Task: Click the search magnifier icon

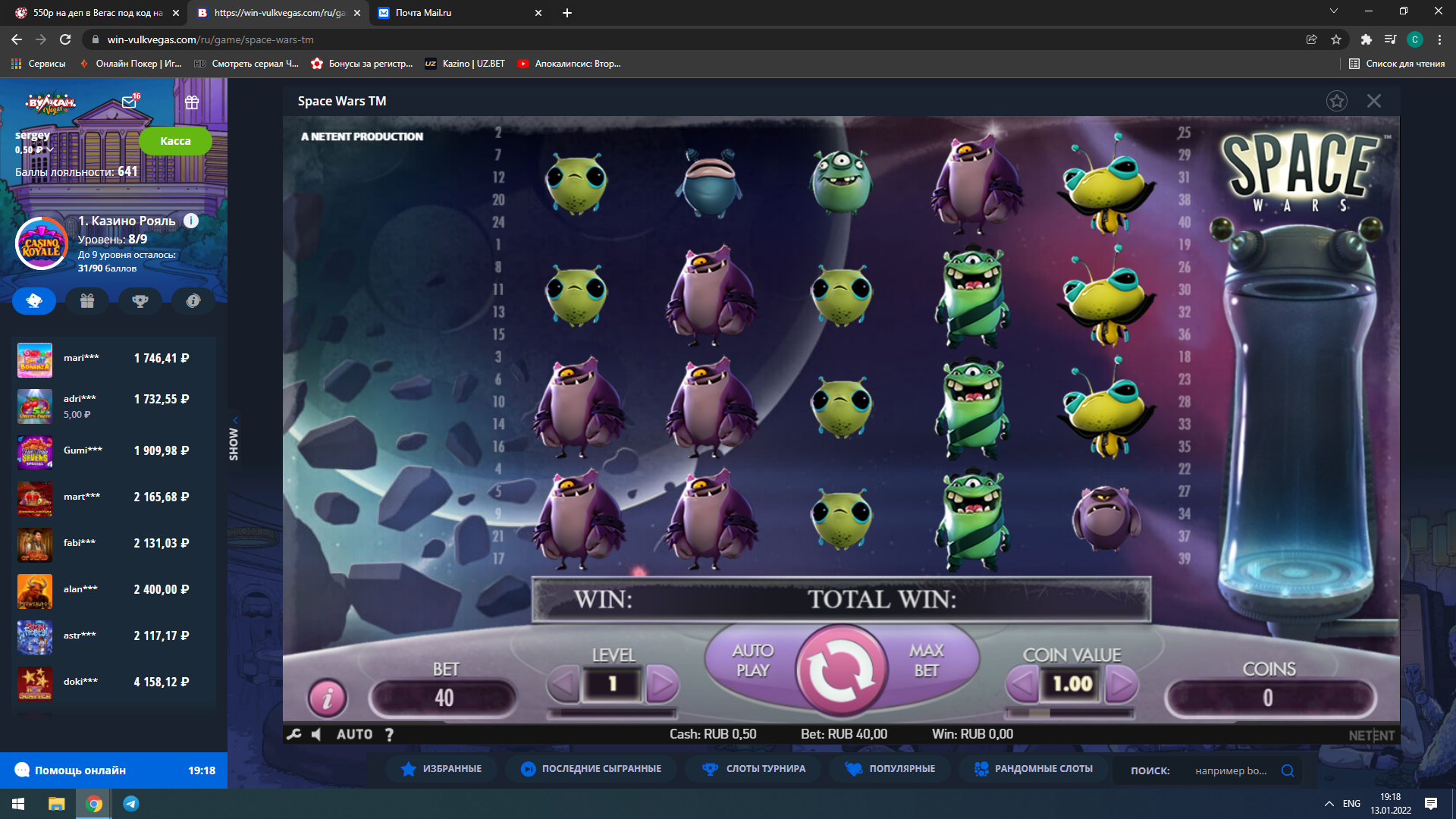Action: (1288, 770)
